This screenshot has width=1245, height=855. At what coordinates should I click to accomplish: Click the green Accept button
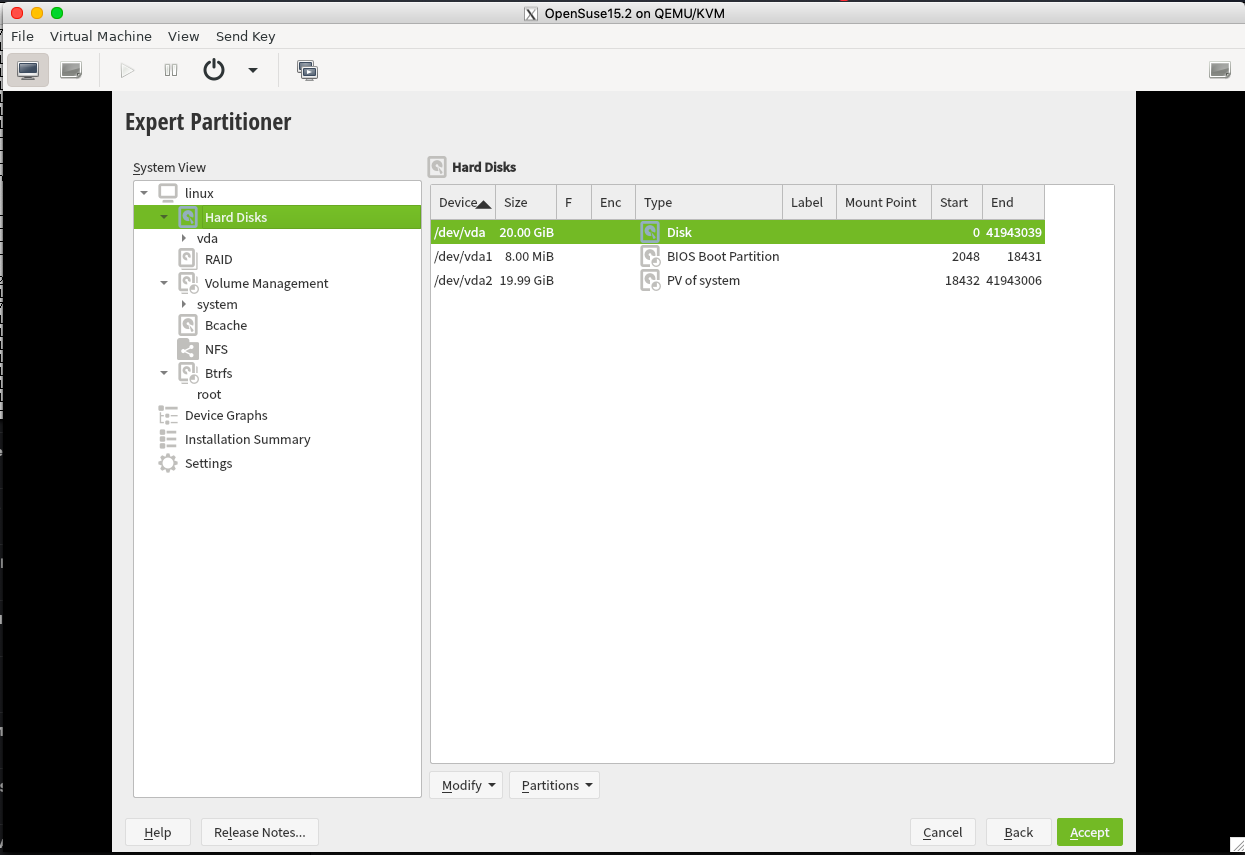coord(1090,832)
